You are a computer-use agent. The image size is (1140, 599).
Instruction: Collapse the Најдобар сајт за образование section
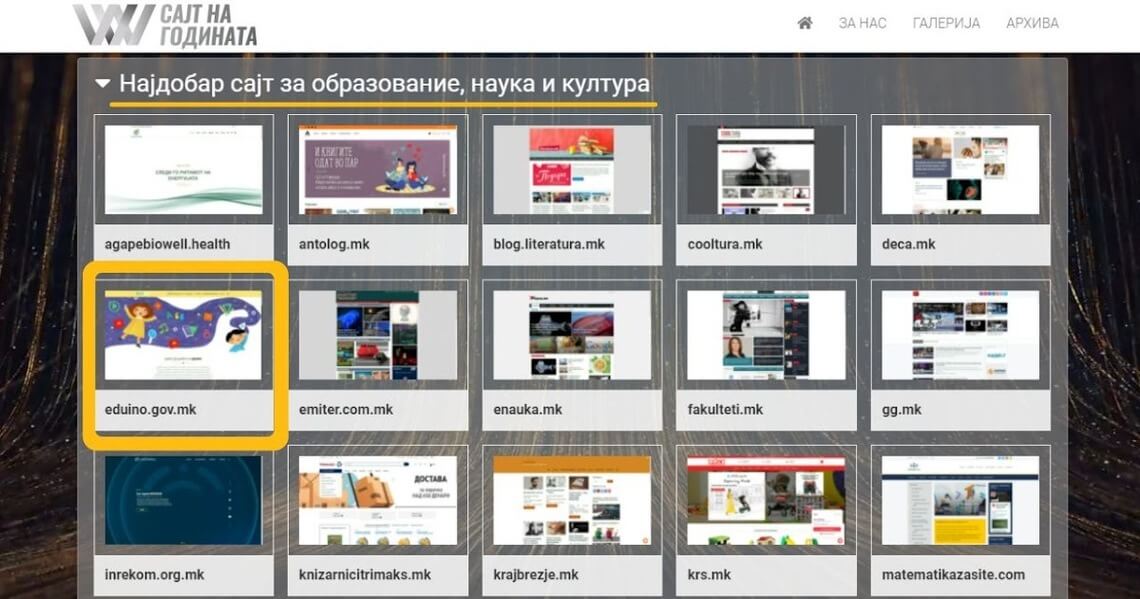tap(103, 84)
